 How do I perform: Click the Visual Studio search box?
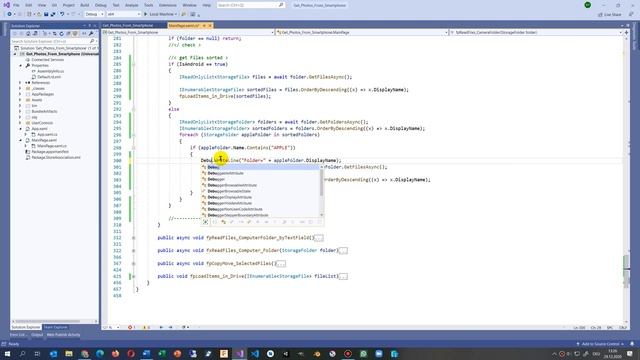tap(250, 5)
